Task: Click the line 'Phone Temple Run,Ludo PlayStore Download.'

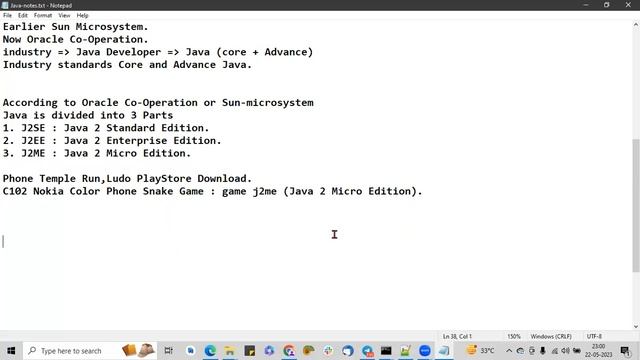Action: click(x=127, y=179)
